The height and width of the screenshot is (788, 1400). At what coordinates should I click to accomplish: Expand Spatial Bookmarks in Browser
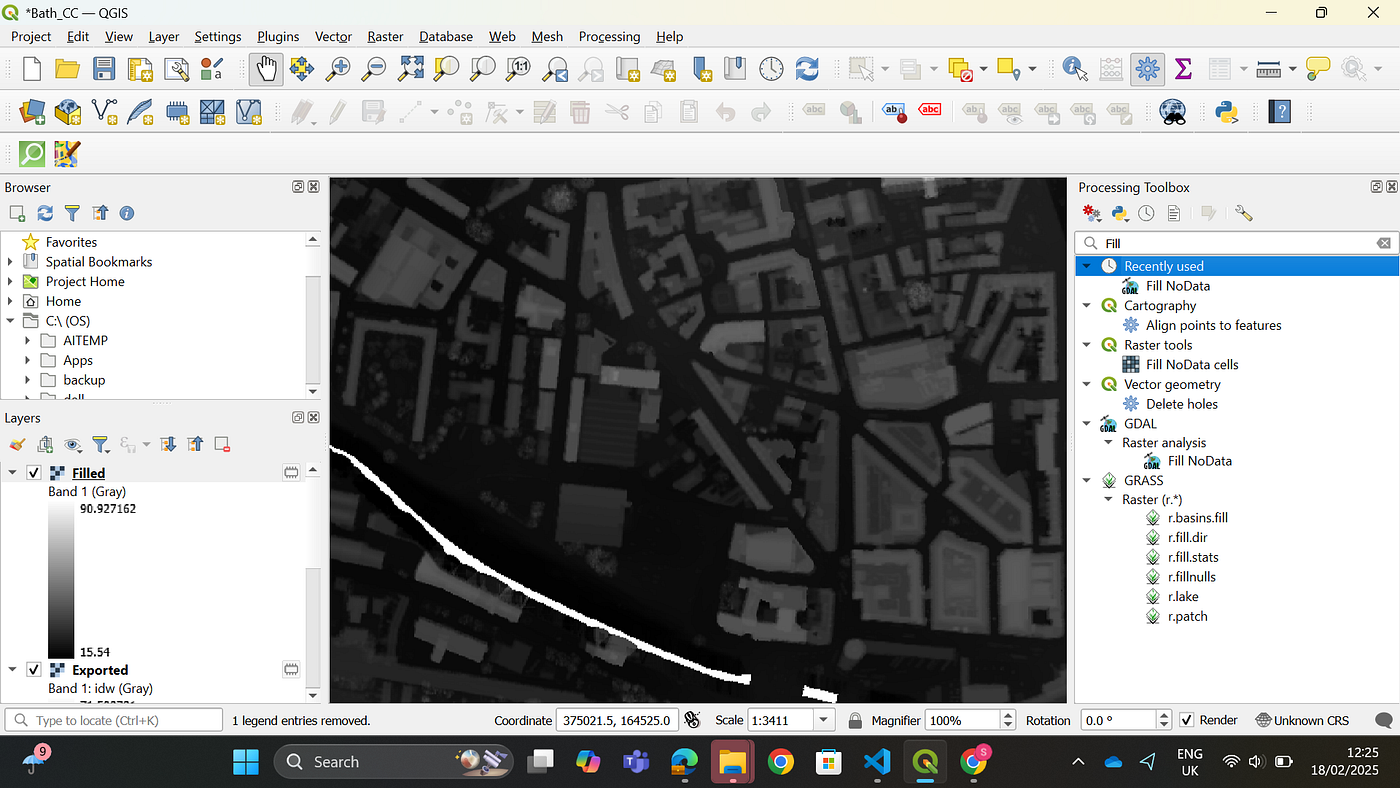point(10,262)
